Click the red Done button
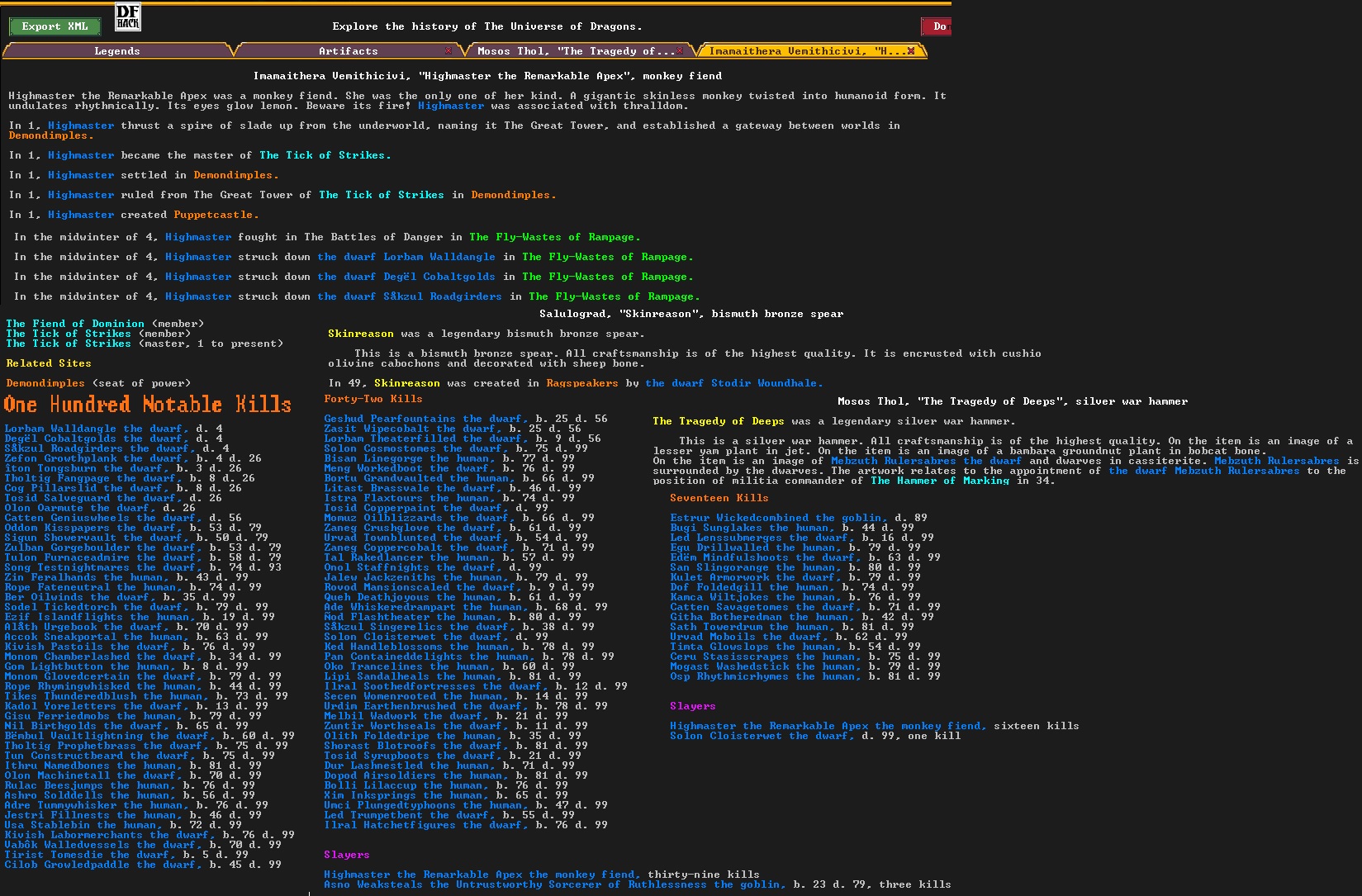This screenshot has height=896, width=1362. (x=936, y=26)
